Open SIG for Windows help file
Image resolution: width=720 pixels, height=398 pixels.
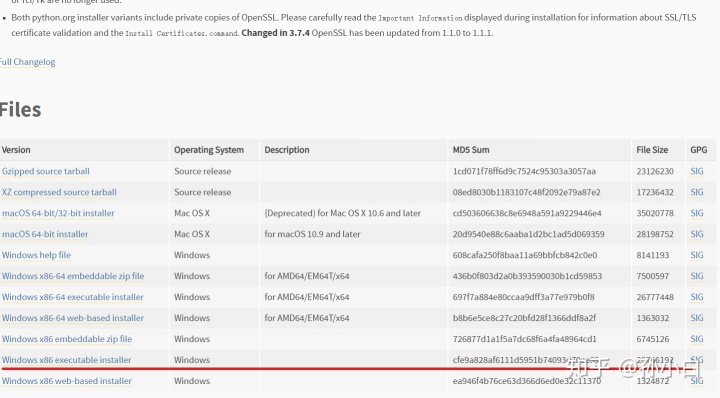[697, 255]
